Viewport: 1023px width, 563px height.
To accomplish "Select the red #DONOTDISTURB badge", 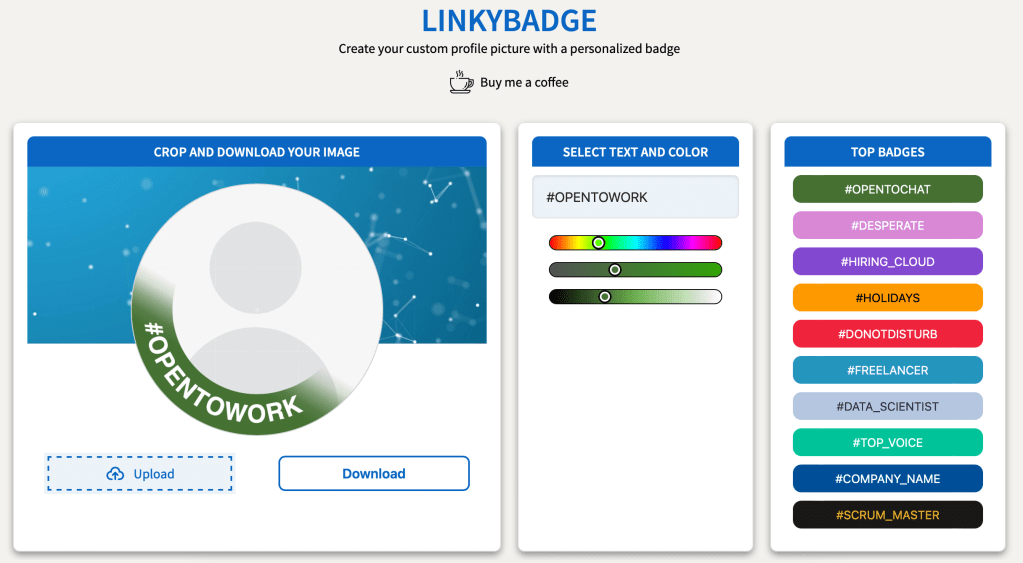I will pyautogui.click(x=887, y=334).
